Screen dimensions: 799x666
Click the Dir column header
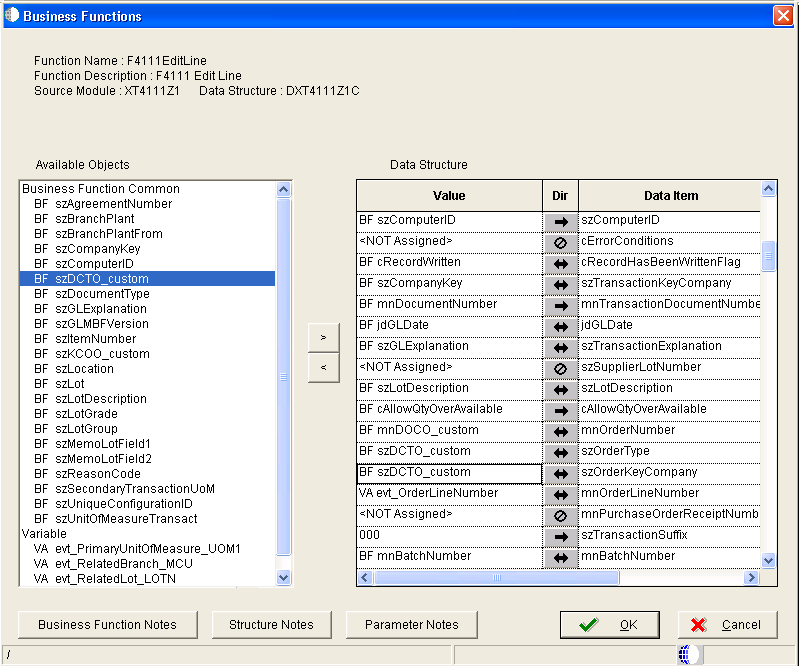pos(561,196)
